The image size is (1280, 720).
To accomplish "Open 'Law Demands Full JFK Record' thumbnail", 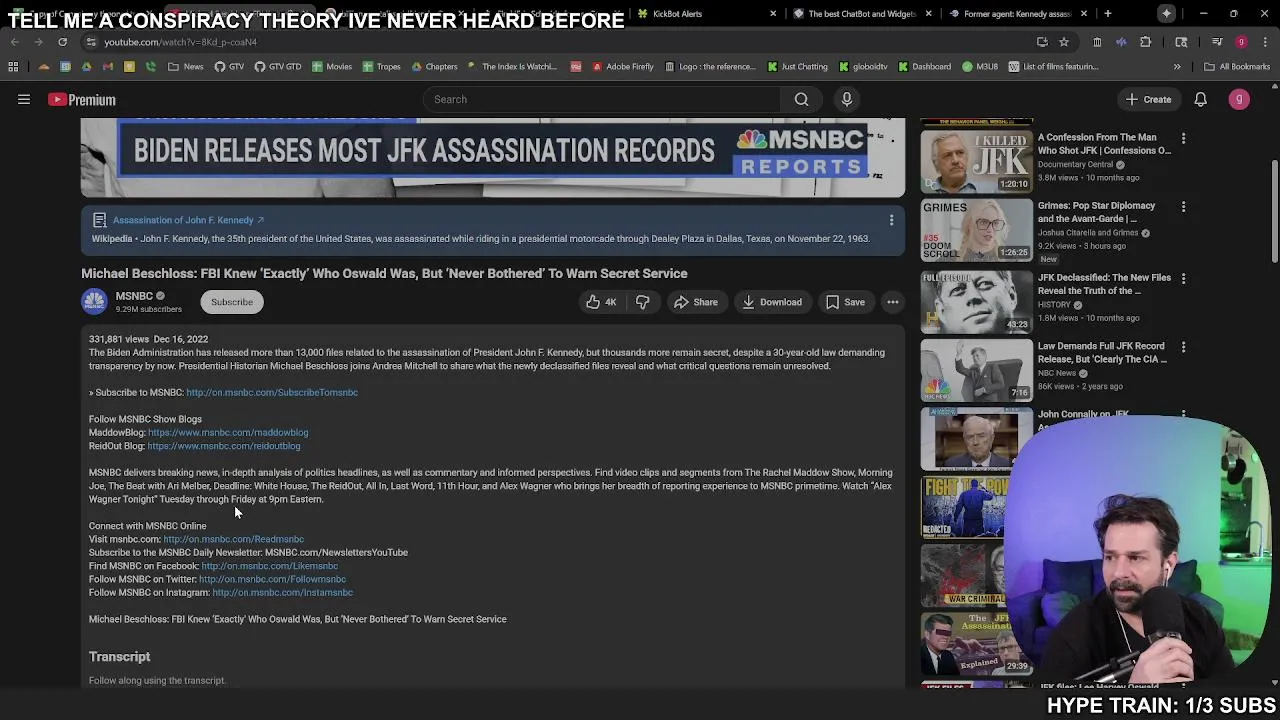I will click(976, 370).
